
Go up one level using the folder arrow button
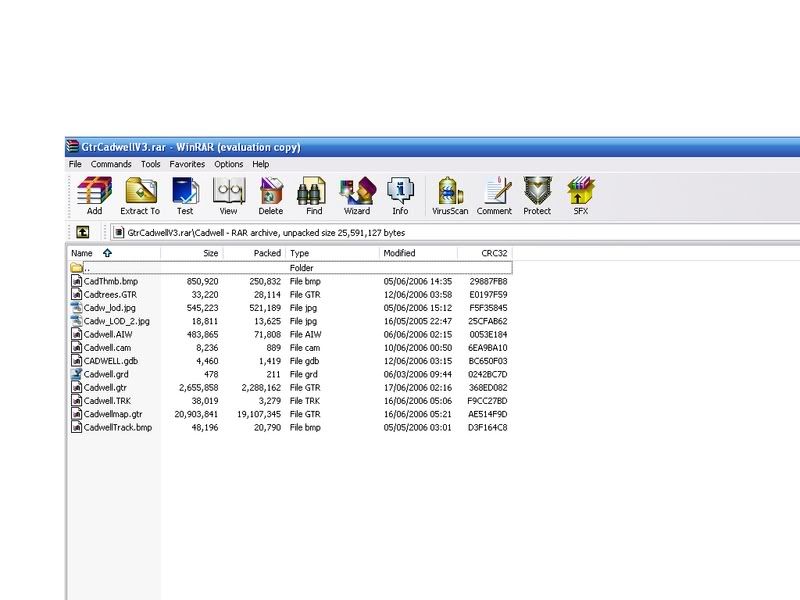click(x=82, y=232)
